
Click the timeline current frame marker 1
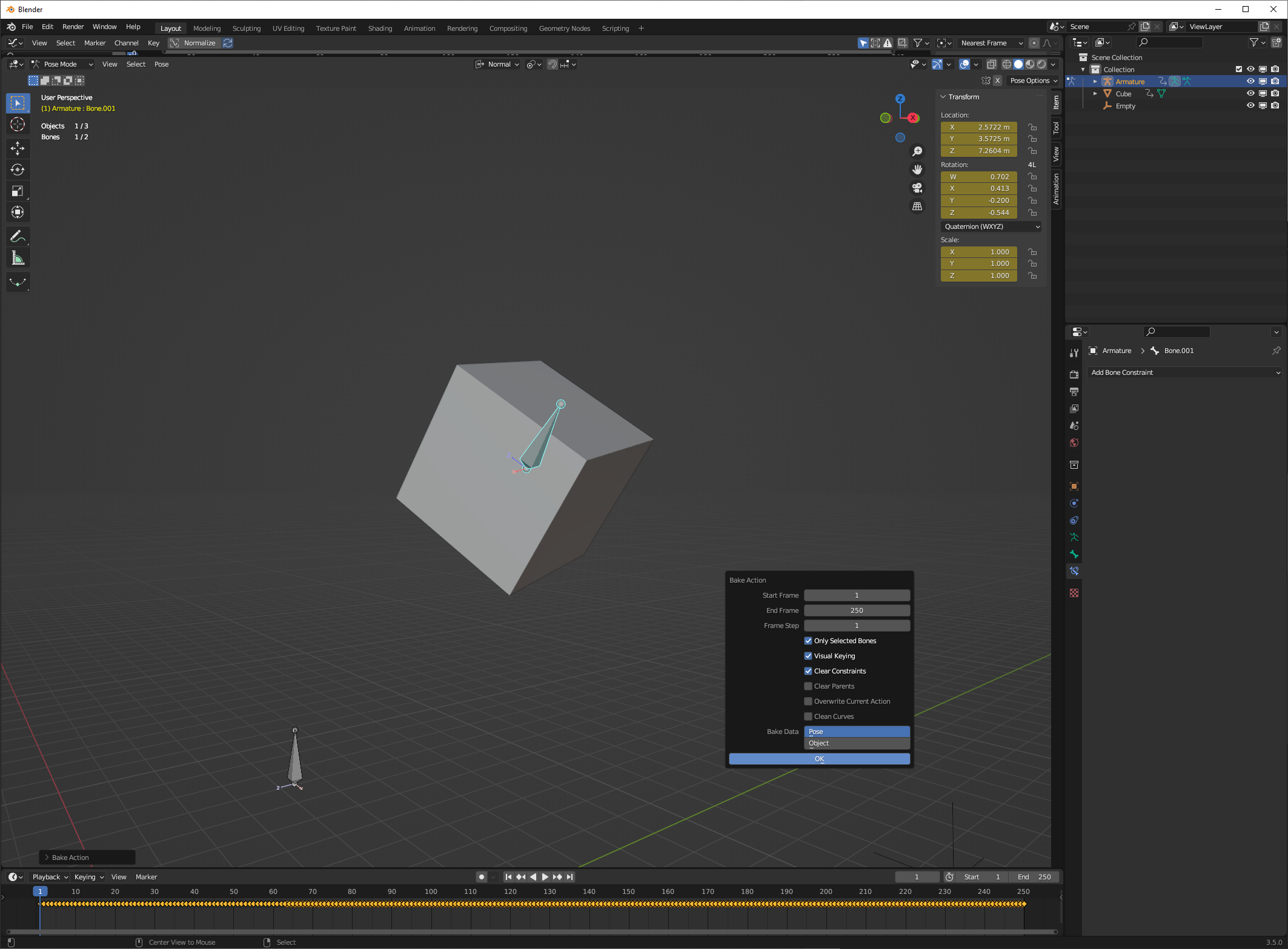pyautogui.click(x=40, y=891)
